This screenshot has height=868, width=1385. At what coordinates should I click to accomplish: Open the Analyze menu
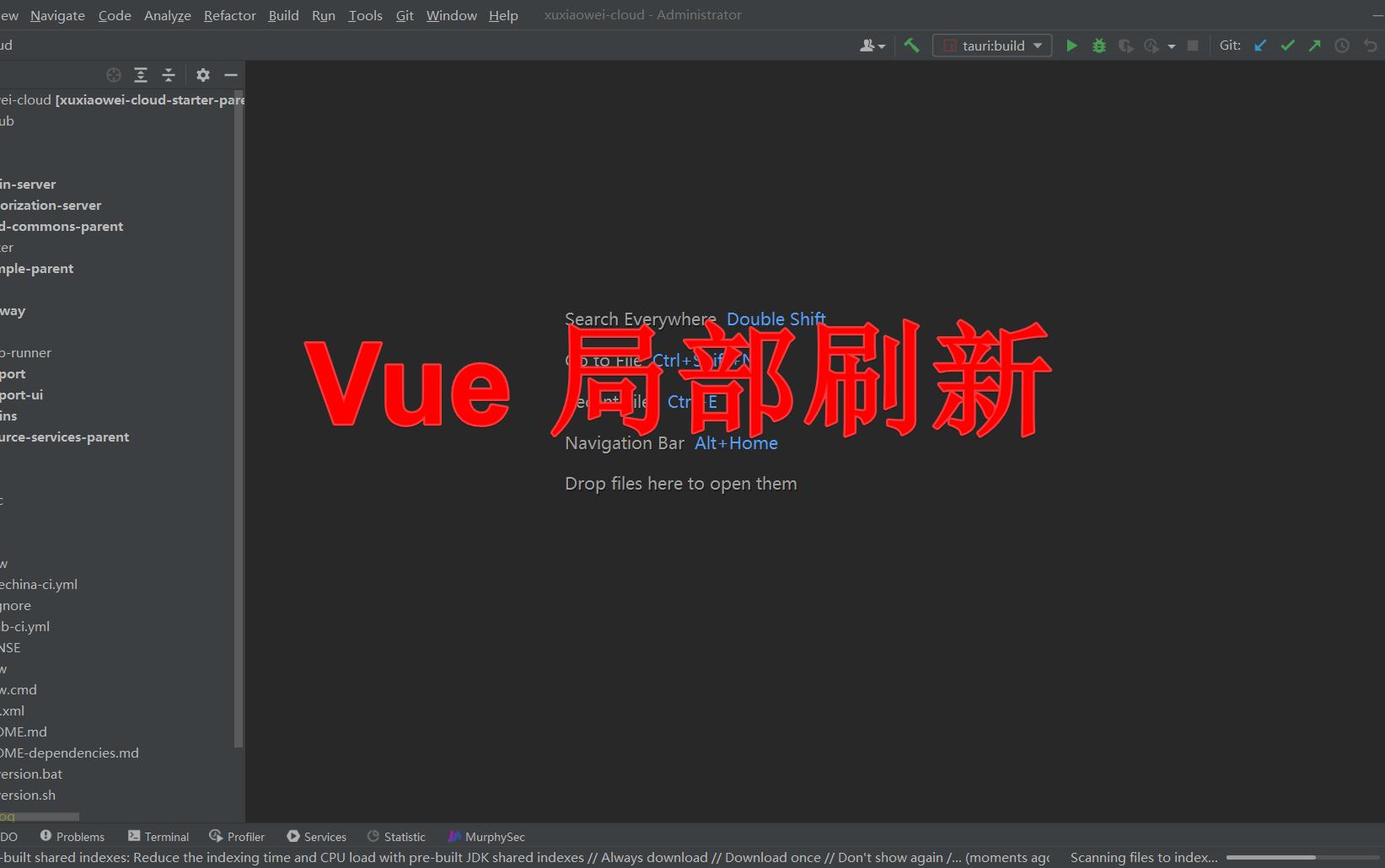click(167, 15)
